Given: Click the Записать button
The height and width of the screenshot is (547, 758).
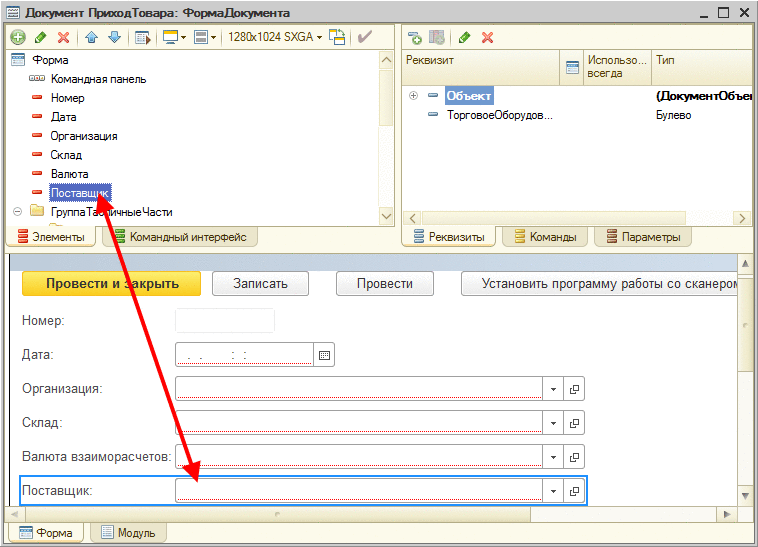Looking at the screenshot, I should point(261,283).
